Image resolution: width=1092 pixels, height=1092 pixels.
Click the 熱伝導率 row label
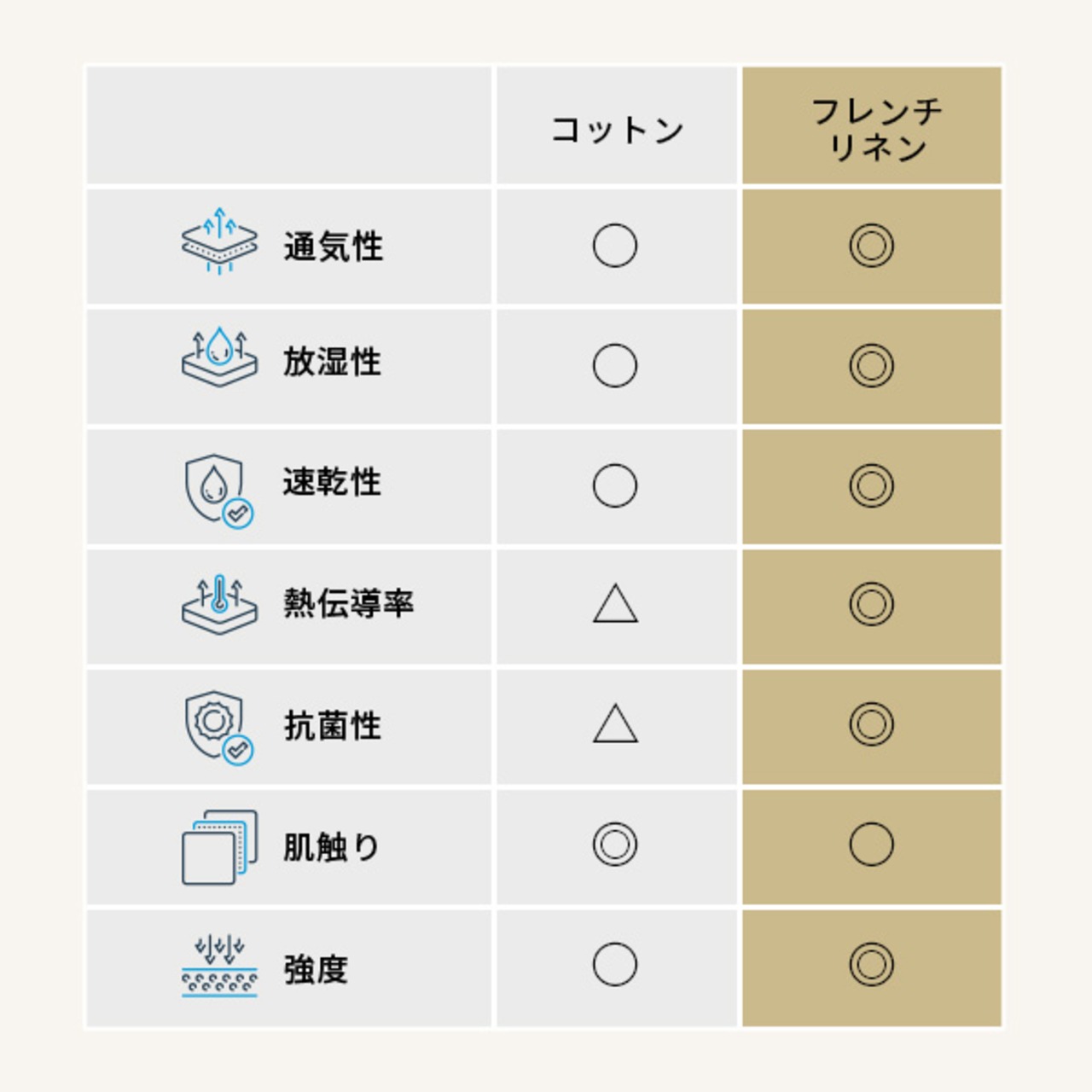tap(348, 603)
